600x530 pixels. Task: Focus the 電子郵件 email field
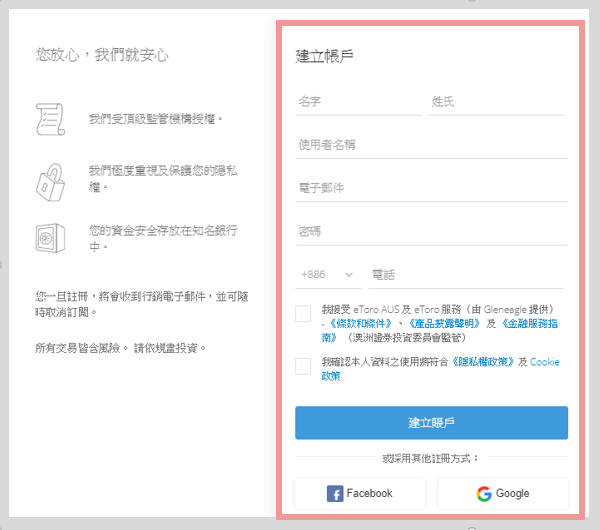click(431, 189)
